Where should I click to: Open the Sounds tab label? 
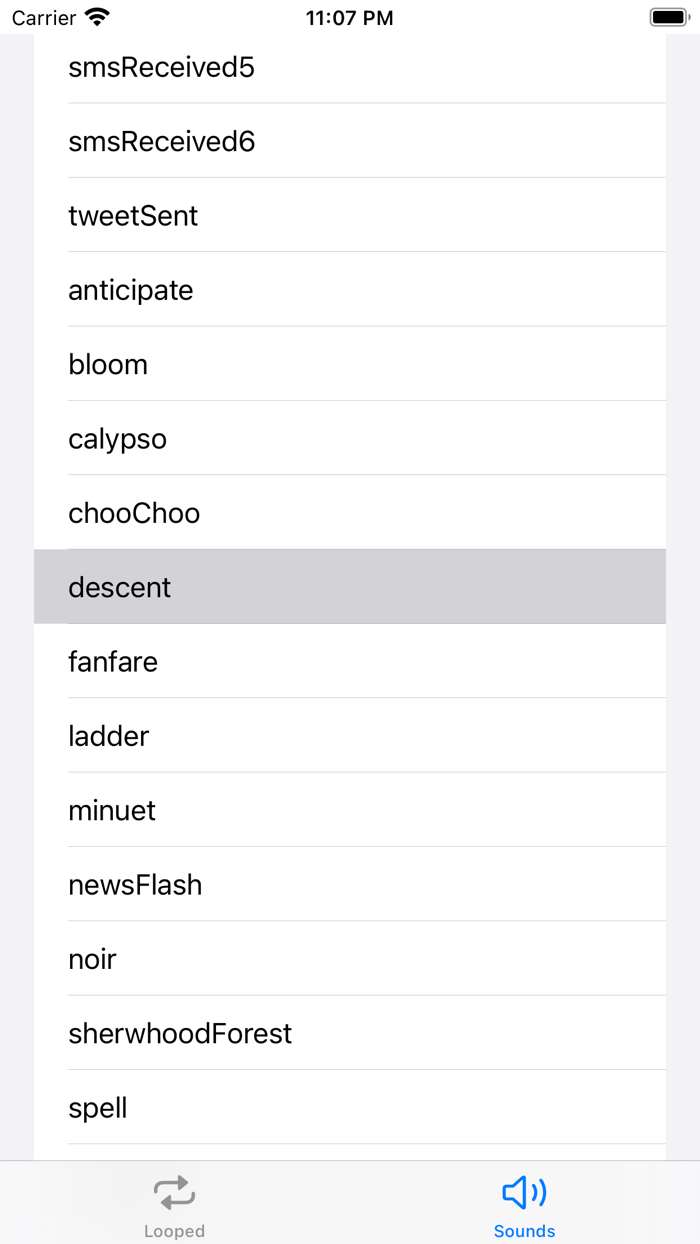click(524, 1231)
